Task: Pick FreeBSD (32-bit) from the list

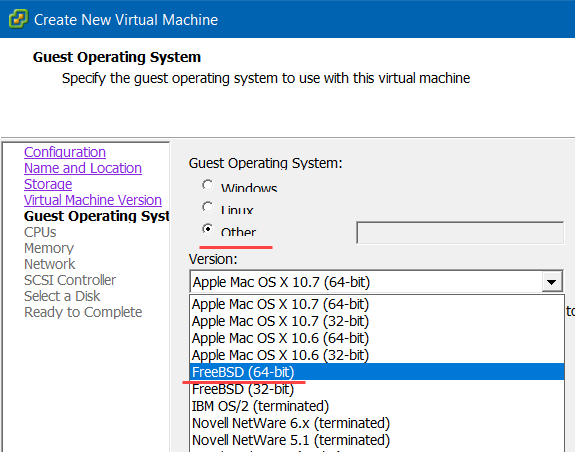Action: [x=377, y=389]
